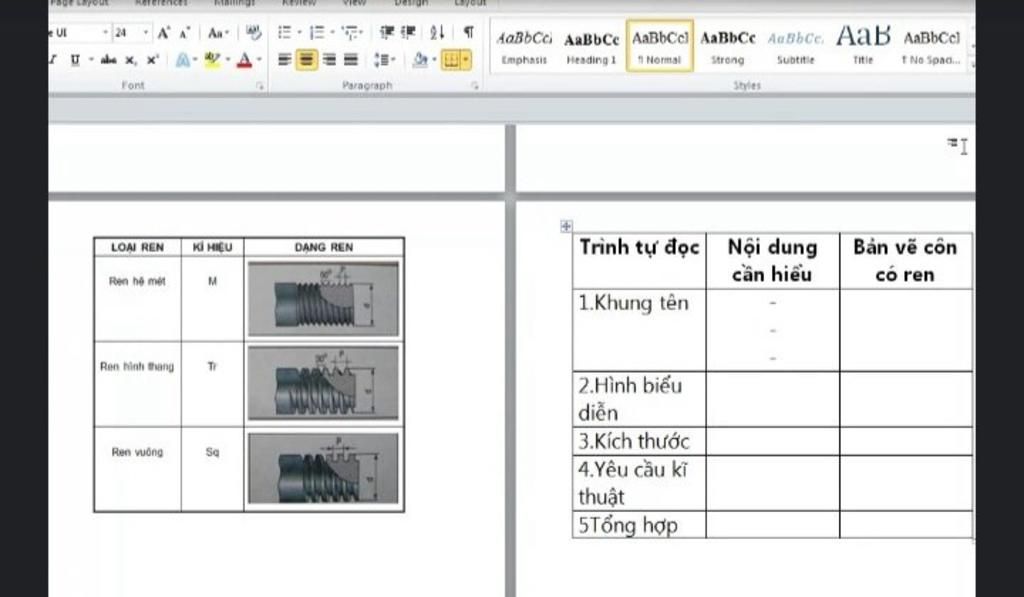This screenshot has width=1024, height=597.
Task: Apply the red font color
Action: point(244,60)
